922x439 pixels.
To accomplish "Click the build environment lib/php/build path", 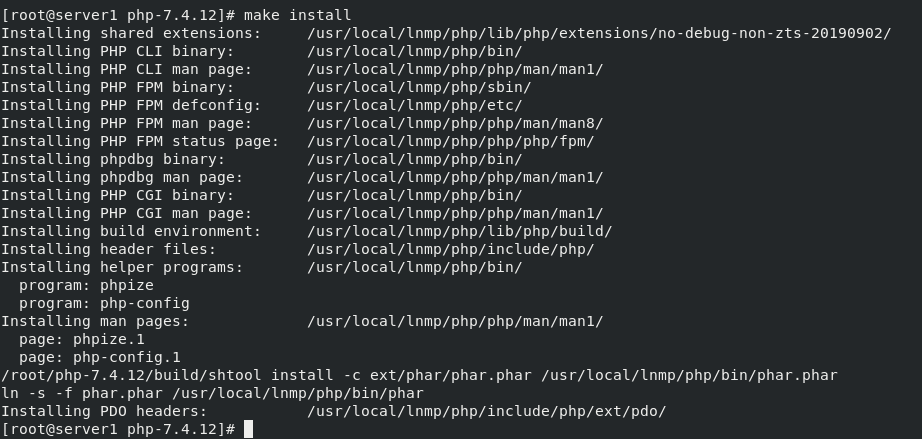I will (460, 231).
